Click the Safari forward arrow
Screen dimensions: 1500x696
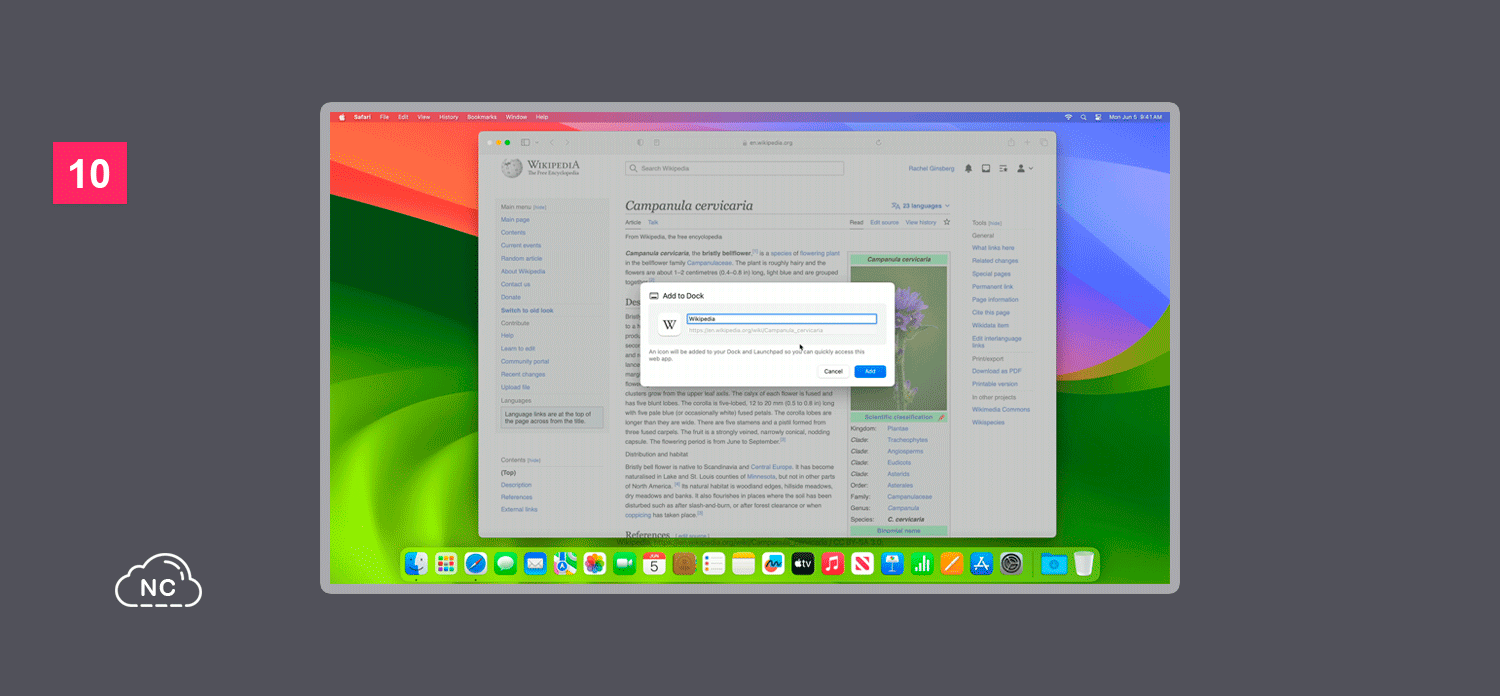(x=568, y=143)
